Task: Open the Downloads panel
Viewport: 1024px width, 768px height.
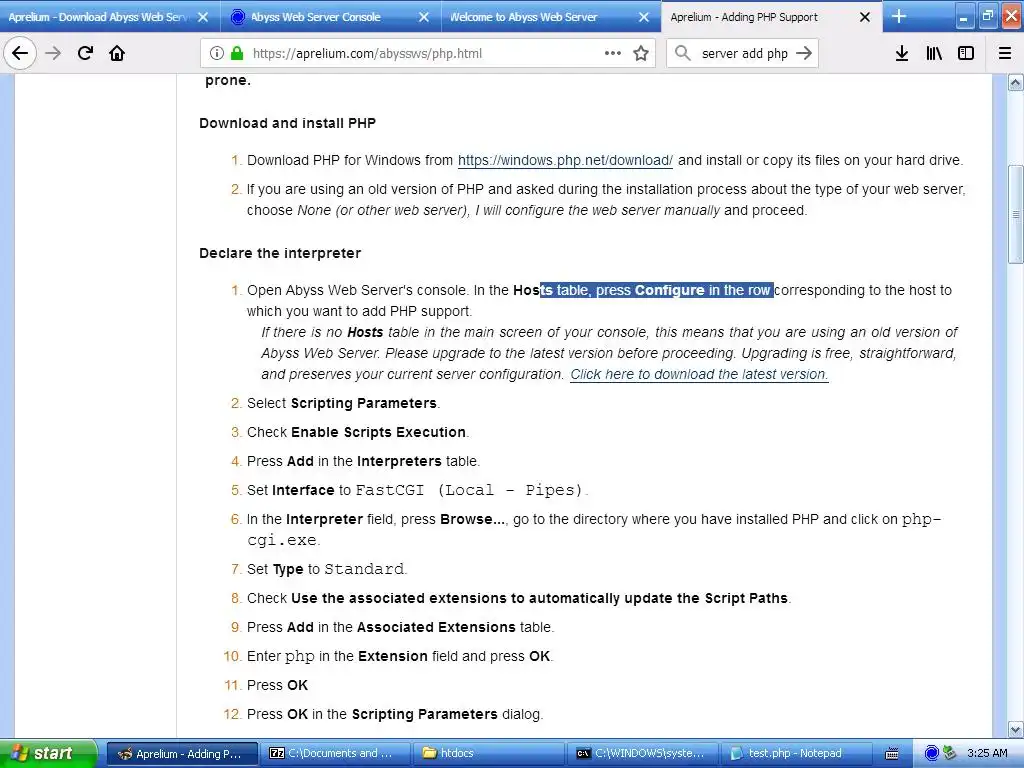Action: click(902, 53)
